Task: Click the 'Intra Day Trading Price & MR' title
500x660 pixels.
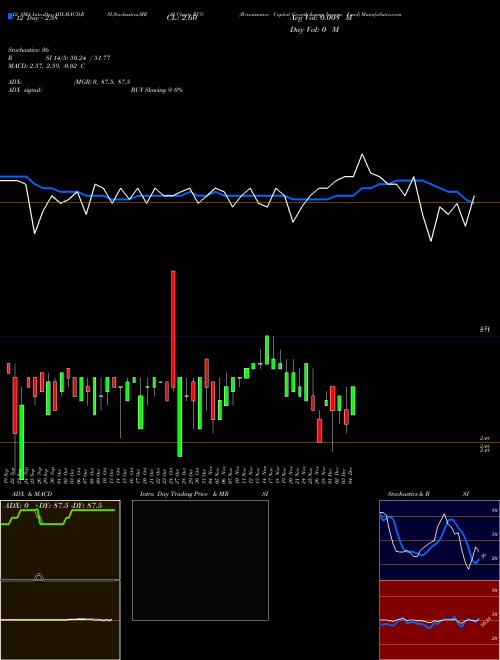Action: (184, 494)
